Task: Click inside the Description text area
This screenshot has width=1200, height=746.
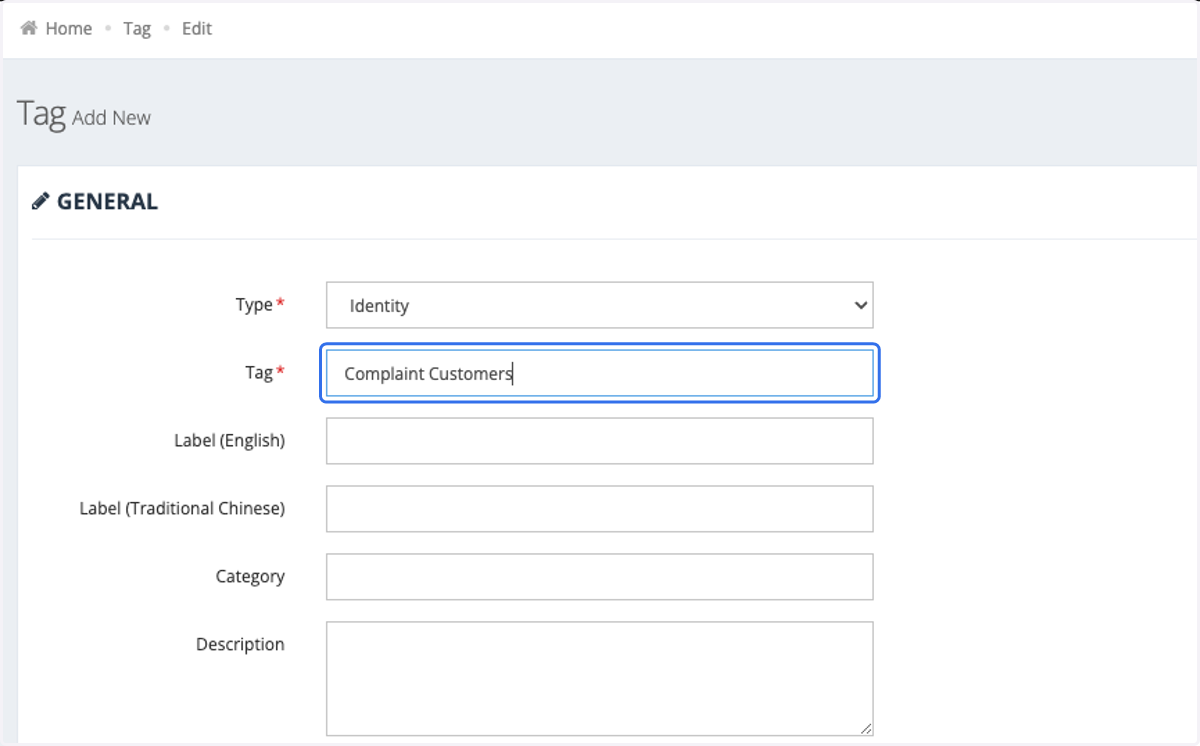Action: click(x=600, y=679)
